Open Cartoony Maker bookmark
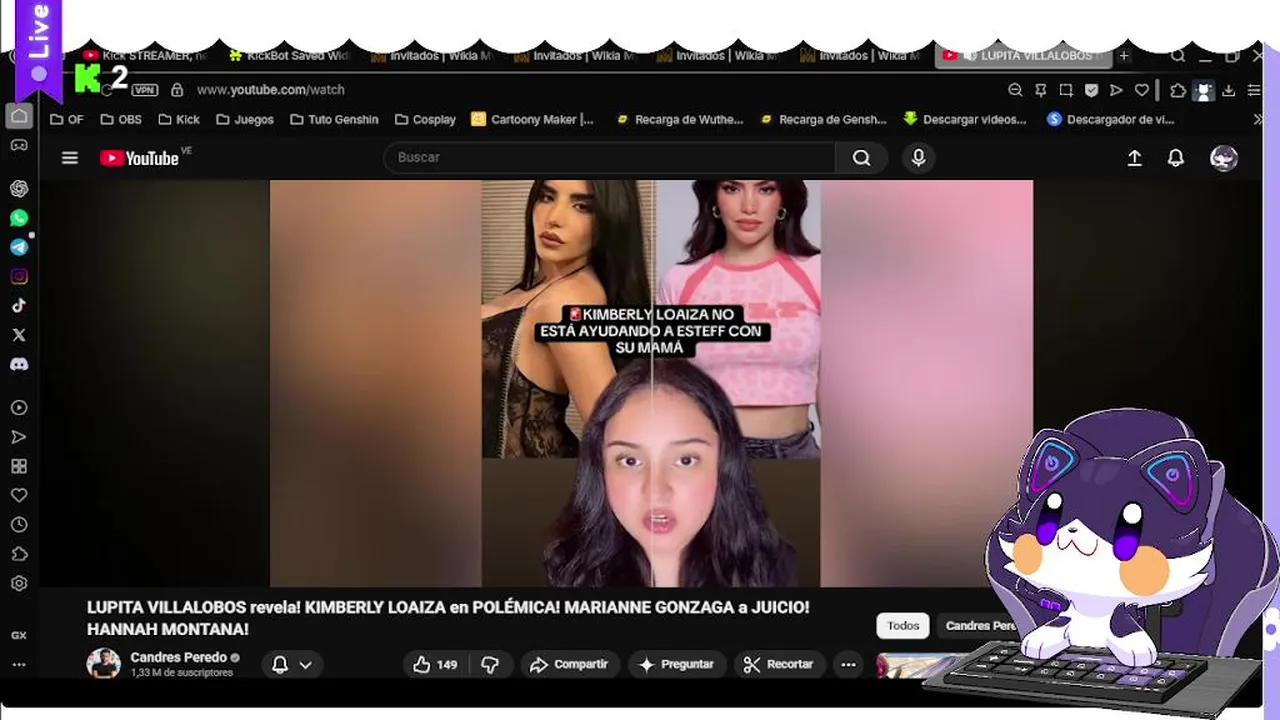1280x720 pixels. coord(532,119)
